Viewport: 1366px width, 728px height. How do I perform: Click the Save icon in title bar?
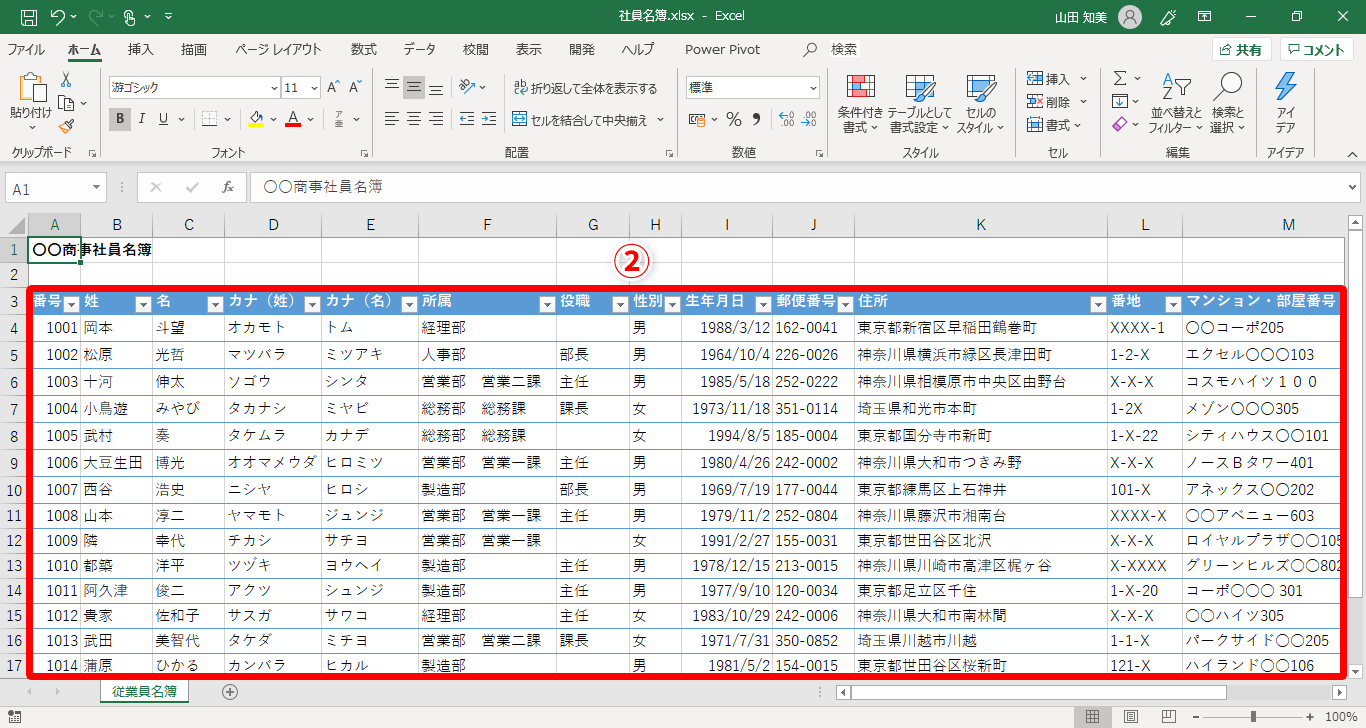28,17
